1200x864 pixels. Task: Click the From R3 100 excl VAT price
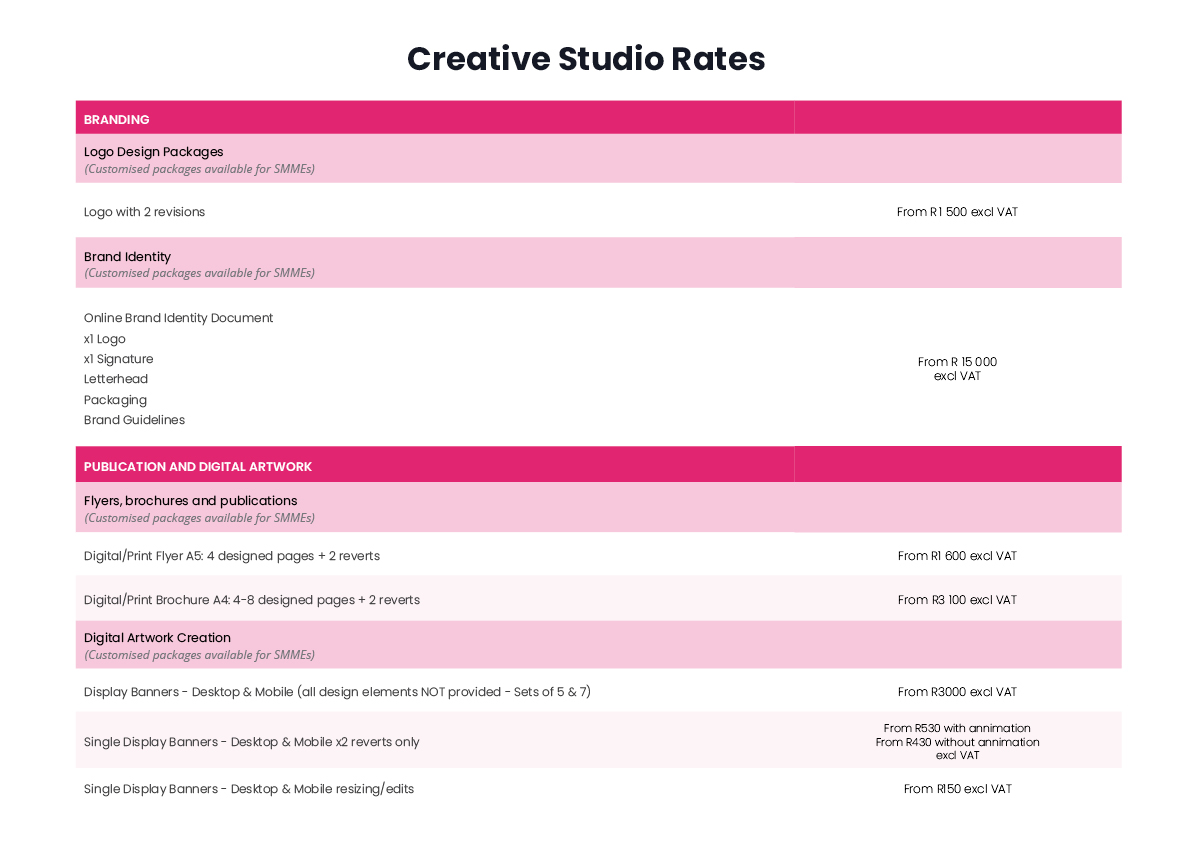(957, 600)
